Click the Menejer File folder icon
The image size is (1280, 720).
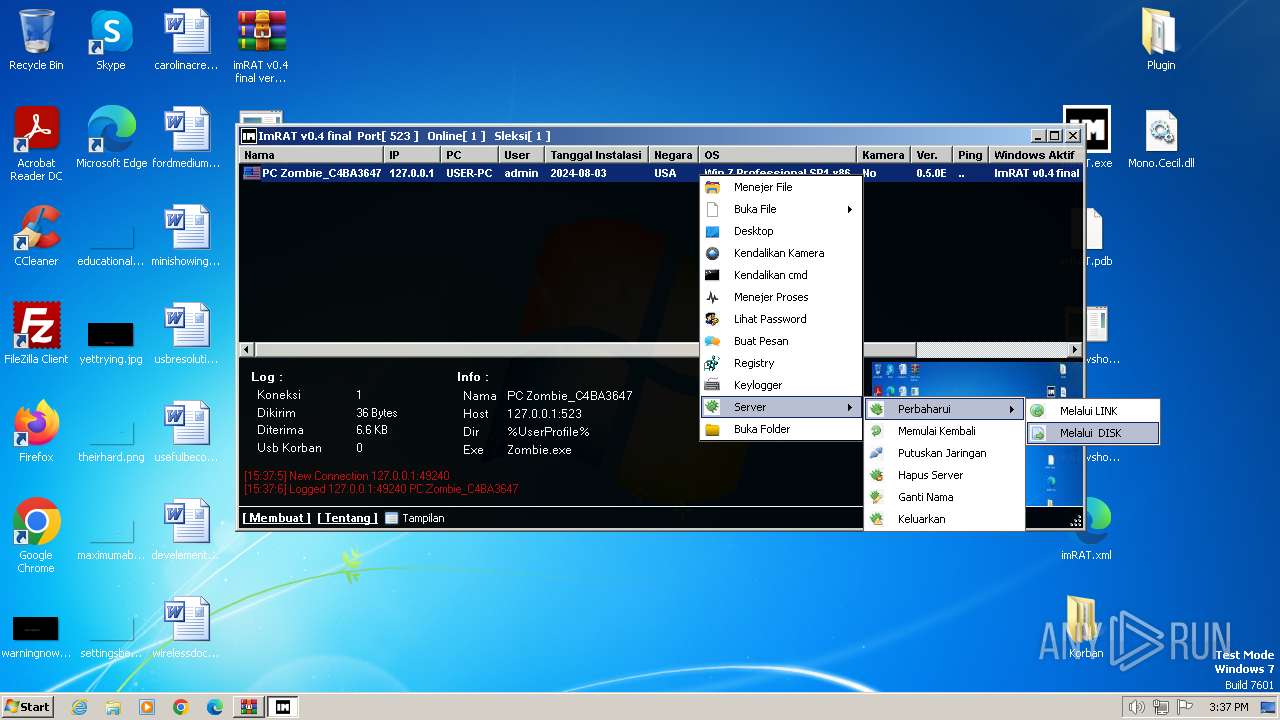point(712,187)
